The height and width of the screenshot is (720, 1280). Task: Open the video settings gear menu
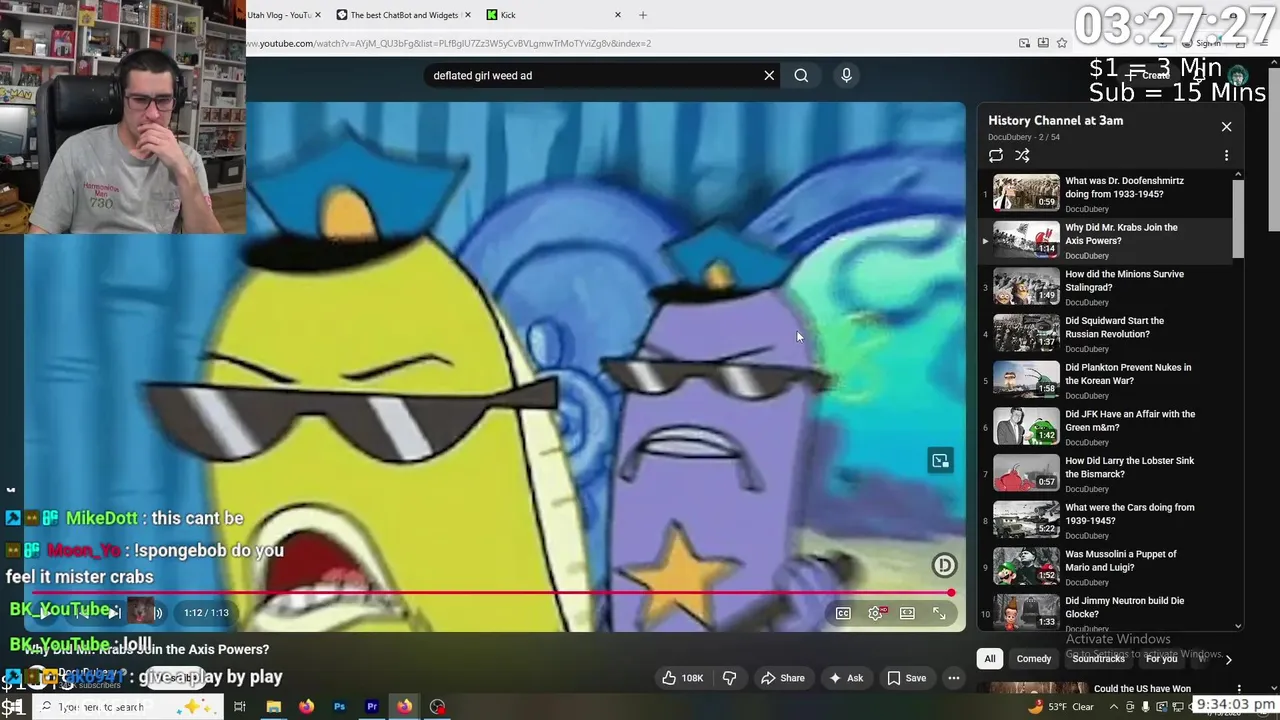pos(876,613)
